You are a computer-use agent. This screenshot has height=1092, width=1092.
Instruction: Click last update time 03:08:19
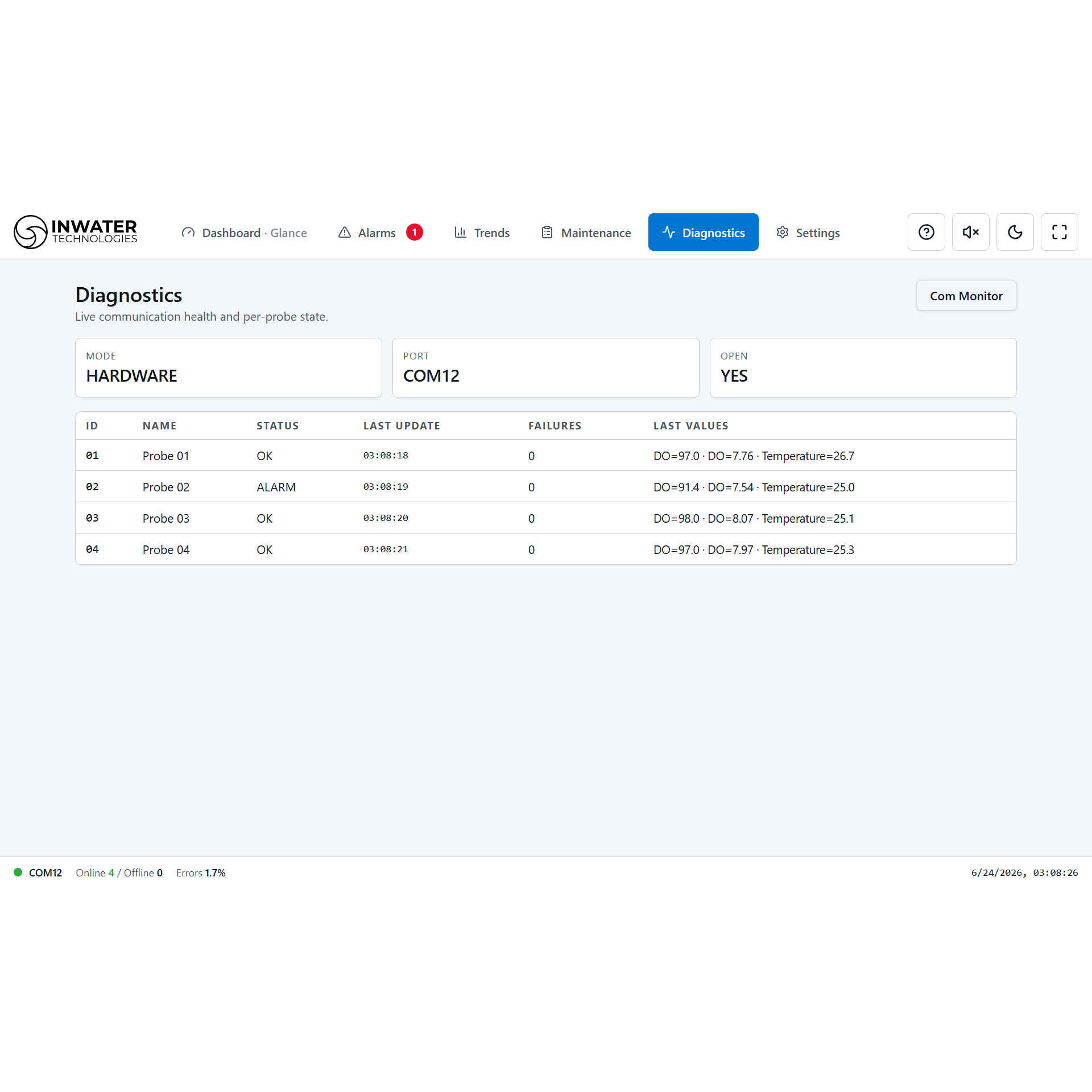386,487
